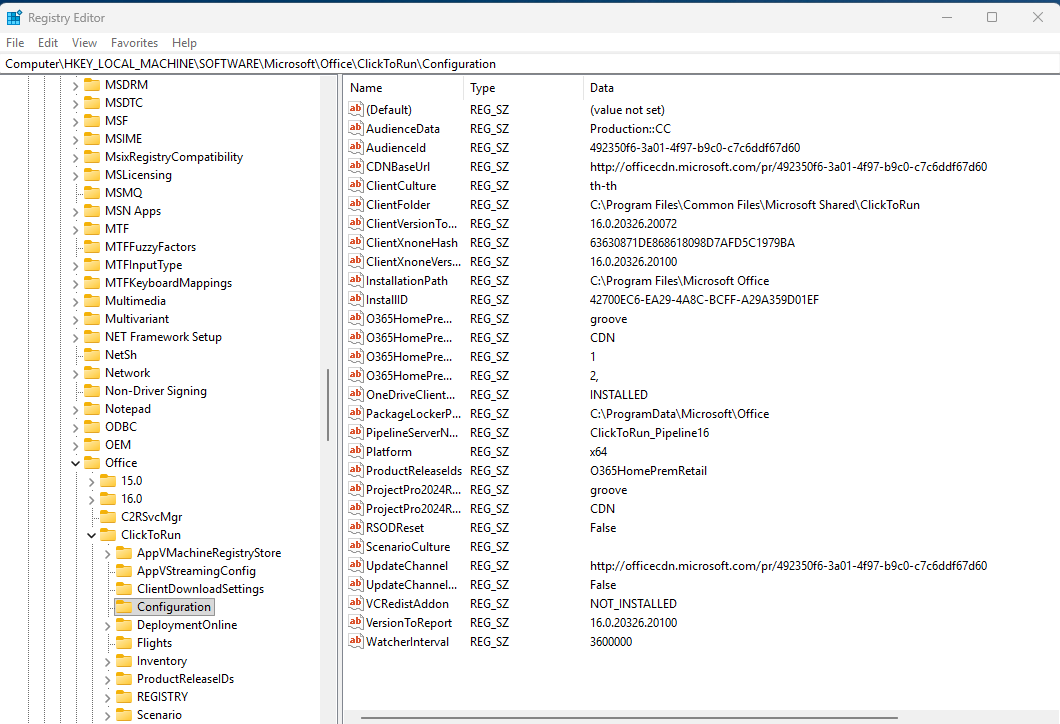Viewport: 1060px width, 724px height.
Task: Click the string icon of InstallationPath value
Action: pyautogui.click(x=356, y=280)
